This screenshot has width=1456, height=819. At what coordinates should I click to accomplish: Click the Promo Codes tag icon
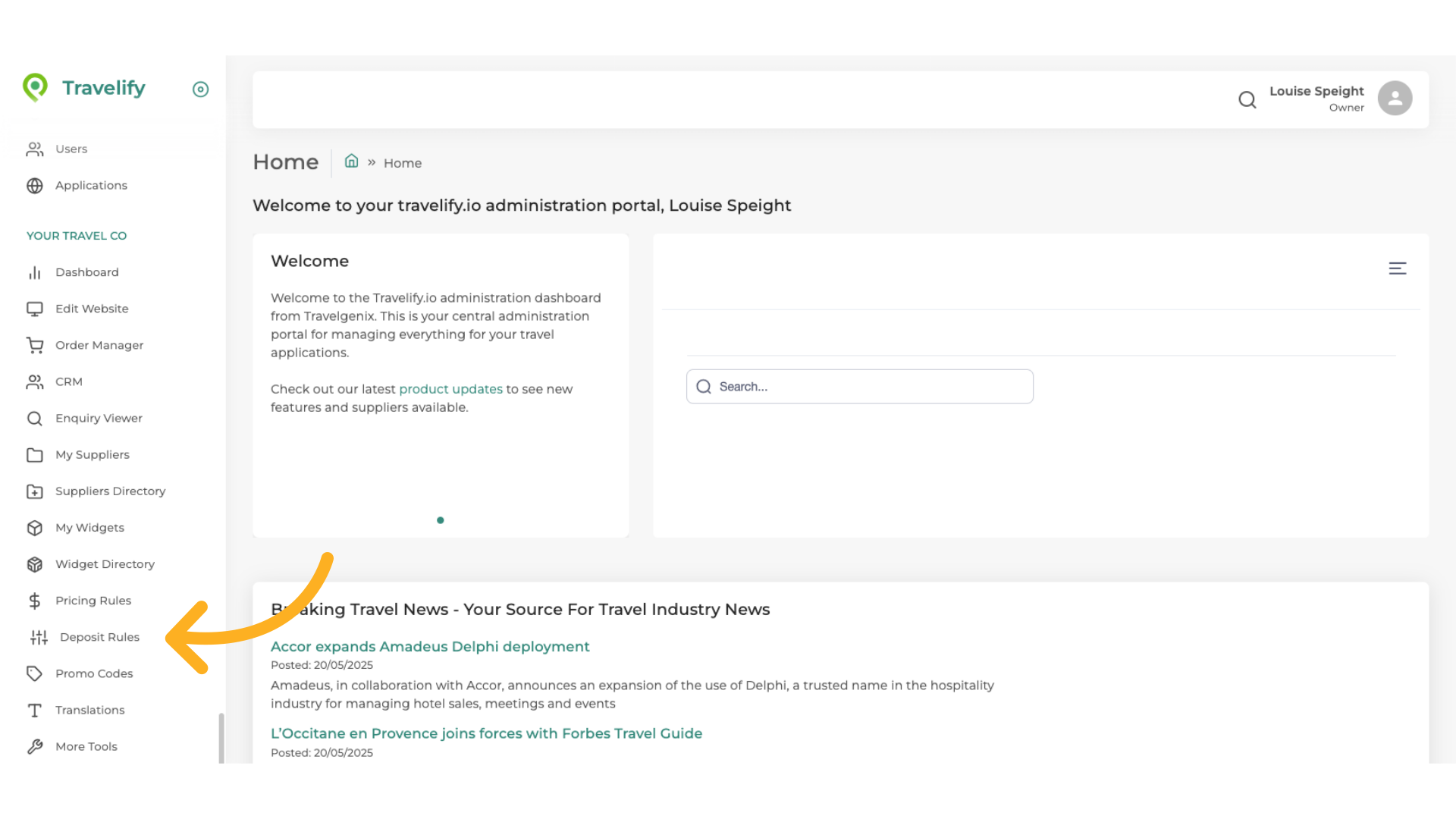[35, 673]
